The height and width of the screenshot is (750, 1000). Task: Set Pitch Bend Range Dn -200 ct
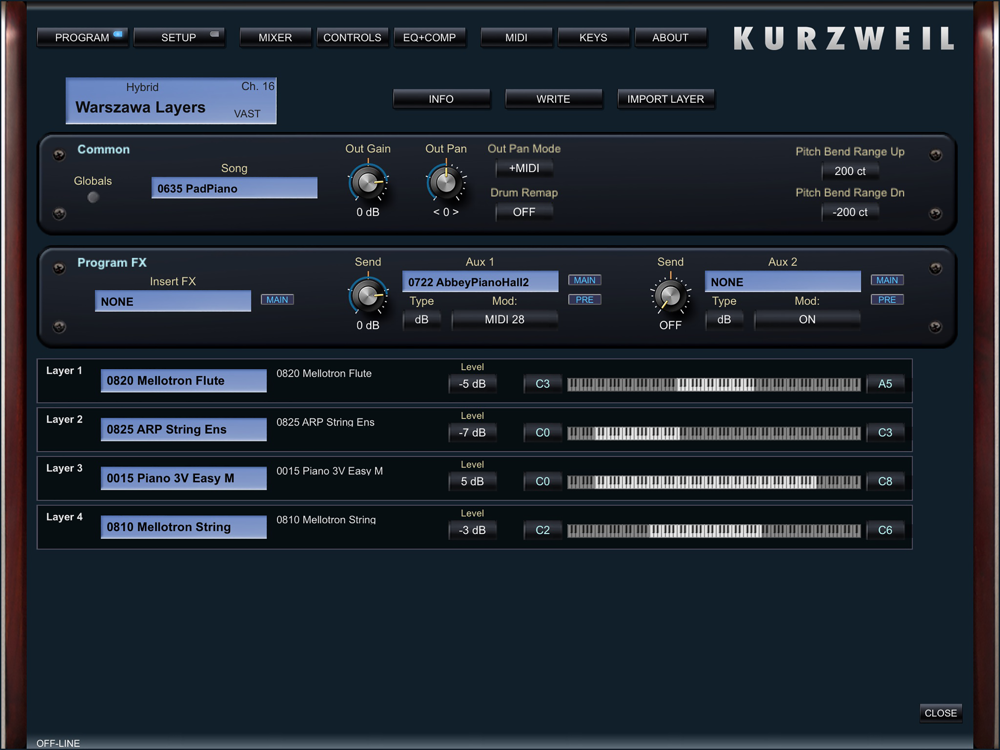[850, 212]
